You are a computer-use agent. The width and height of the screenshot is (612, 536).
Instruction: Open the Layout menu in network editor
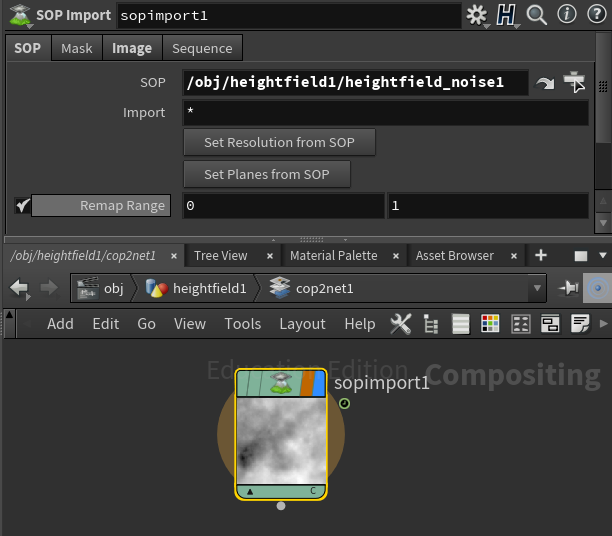point(302,323)
